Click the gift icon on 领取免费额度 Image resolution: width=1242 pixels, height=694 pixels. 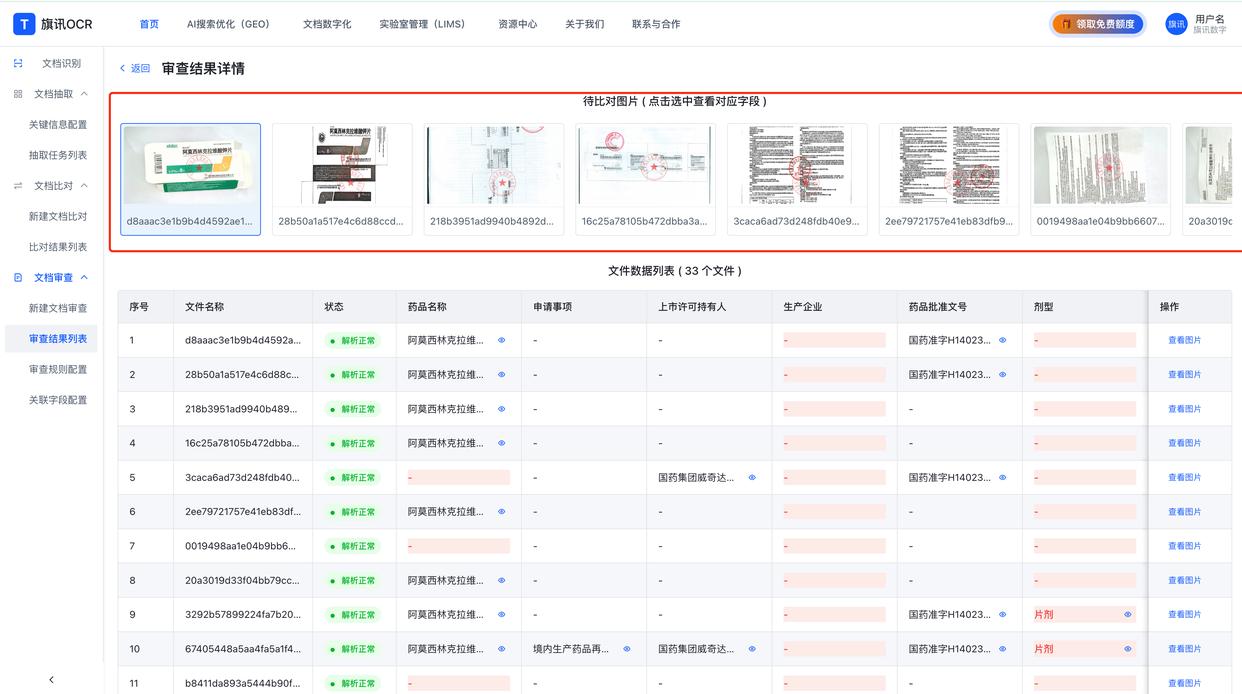1067,24
